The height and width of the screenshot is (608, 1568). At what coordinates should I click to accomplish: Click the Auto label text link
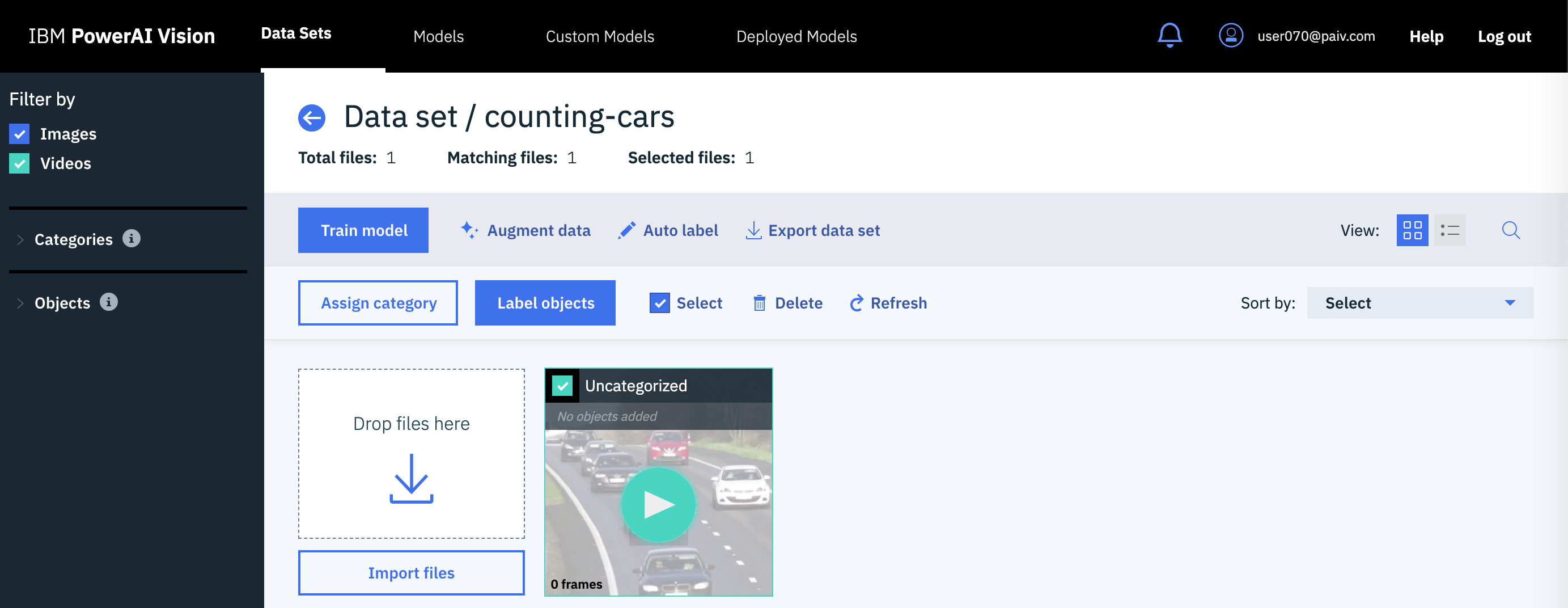[680, 230]
